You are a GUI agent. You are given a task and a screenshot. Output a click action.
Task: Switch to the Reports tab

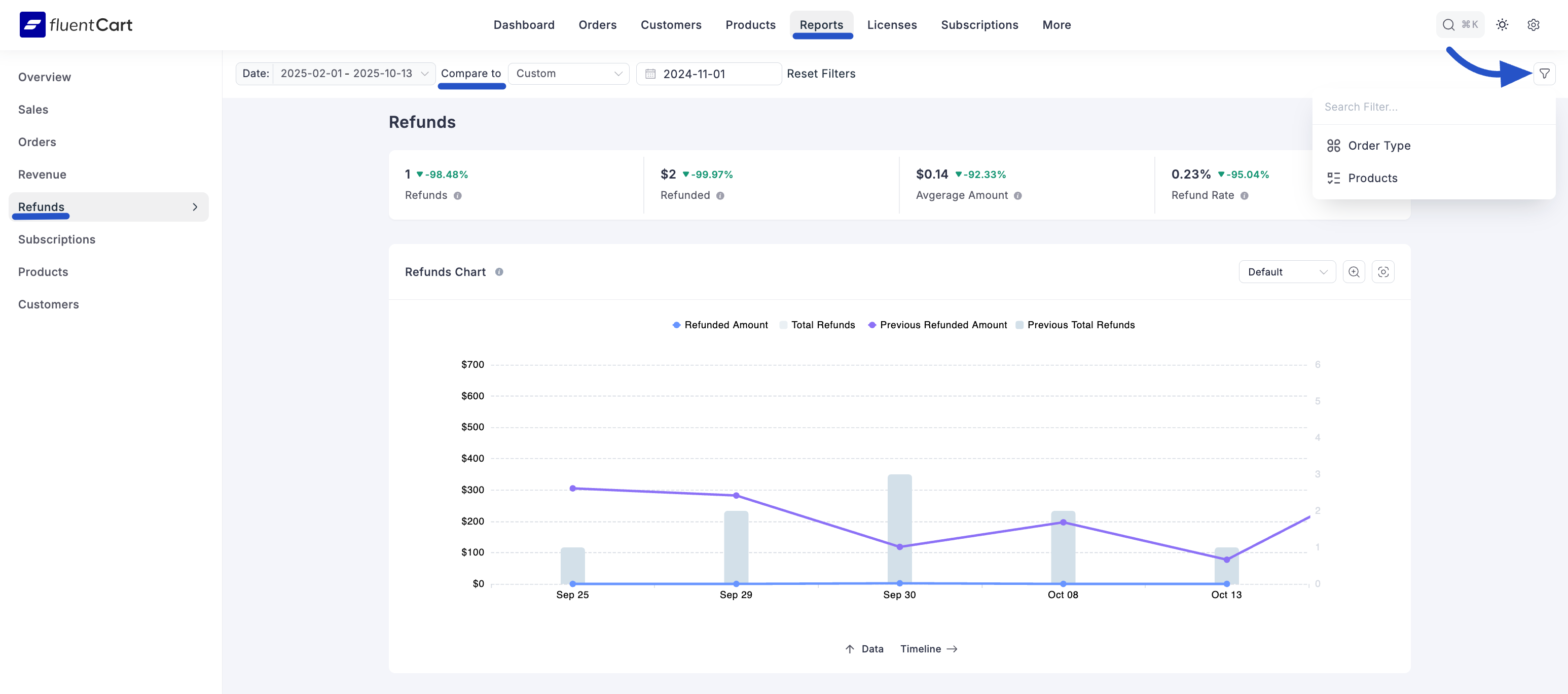[x=822, y=24]
